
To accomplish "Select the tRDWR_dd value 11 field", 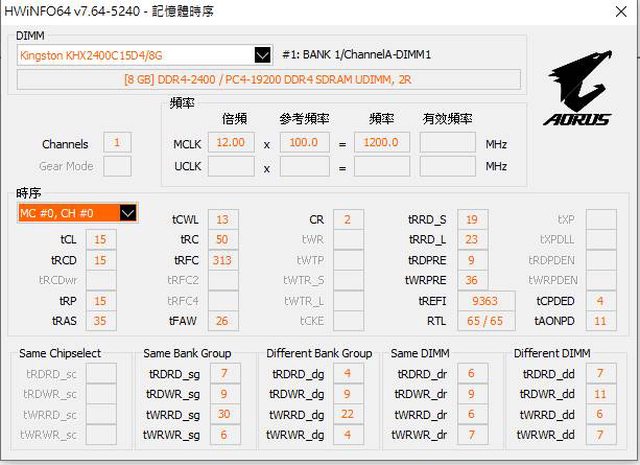I will pyautogui.click(x=599, y=394).
